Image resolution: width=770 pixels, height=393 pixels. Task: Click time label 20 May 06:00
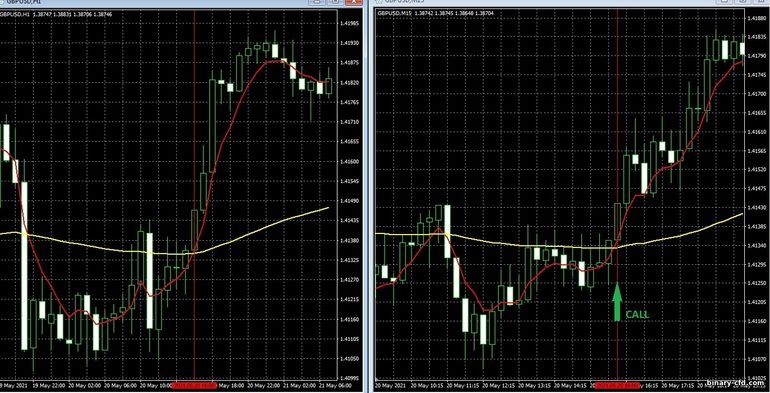coord(121,386)
